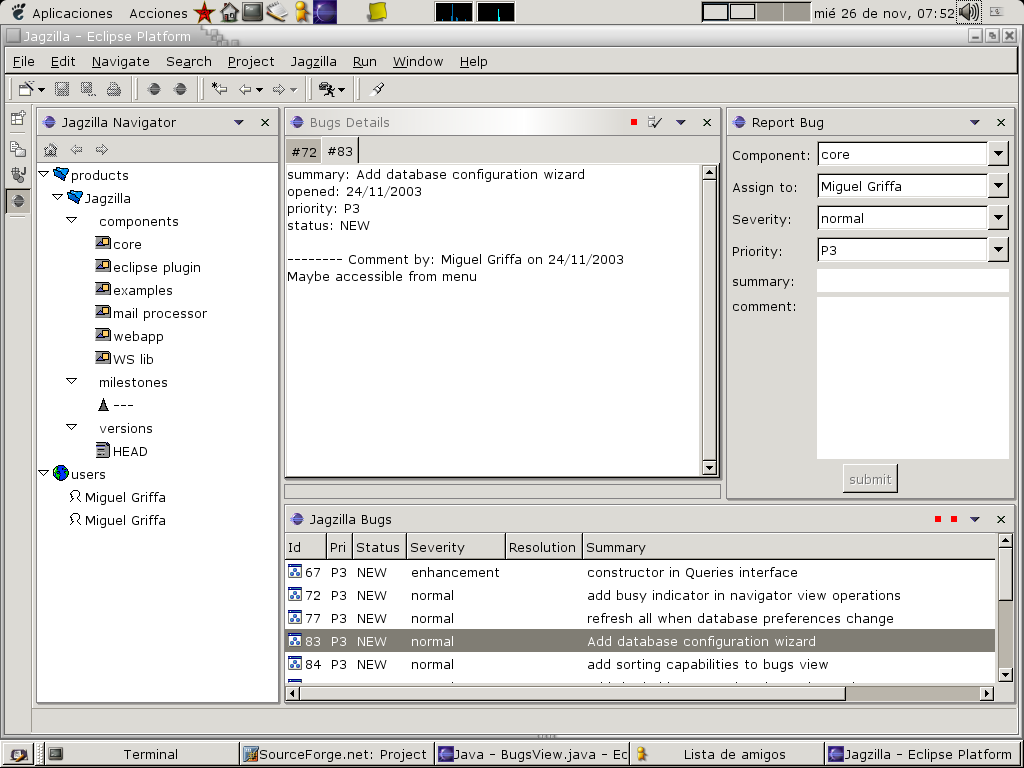
Task: Open the Component dropdown in Report Bug
Action: (998, 154)
